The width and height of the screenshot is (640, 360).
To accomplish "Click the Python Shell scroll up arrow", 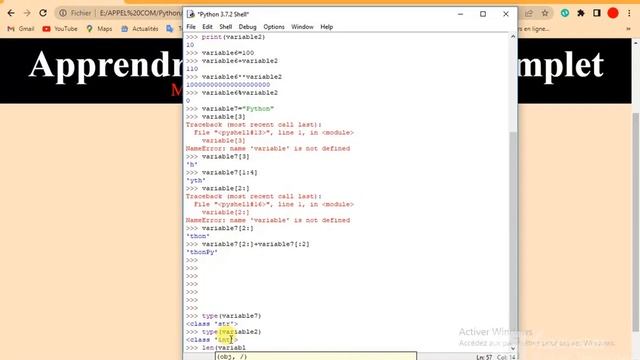I will click(513, 37).
